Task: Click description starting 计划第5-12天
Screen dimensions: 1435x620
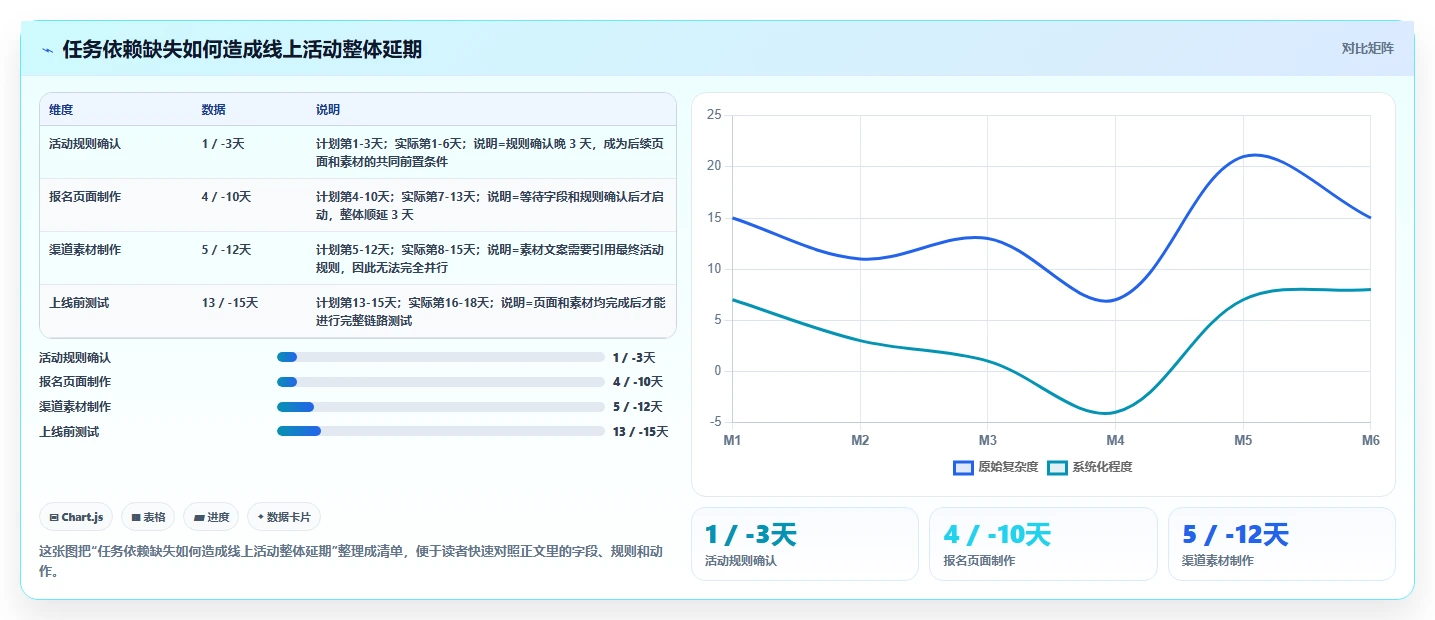Action: coord(490,258)
